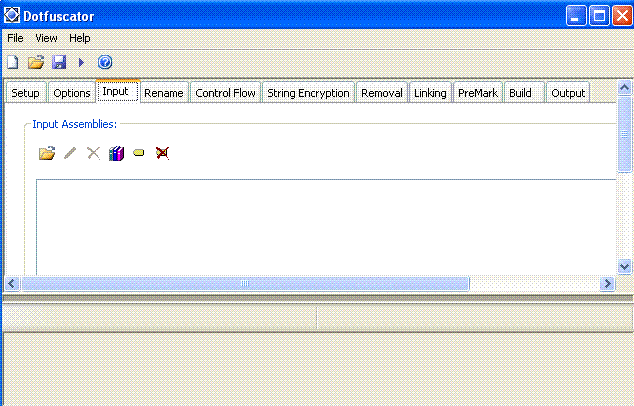634x406 pixels.
Task: Click the horizontal scrollbar thumb
Action: pyautogui.click(x=245, y=283)
